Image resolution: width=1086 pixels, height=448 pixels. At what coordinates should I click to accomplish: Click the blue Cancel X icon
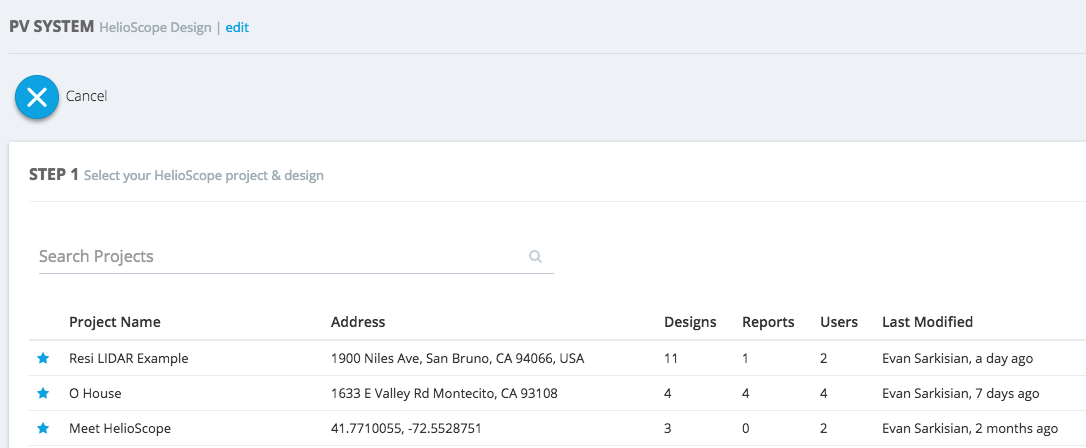pyautogui.click(x=37, y=97)
